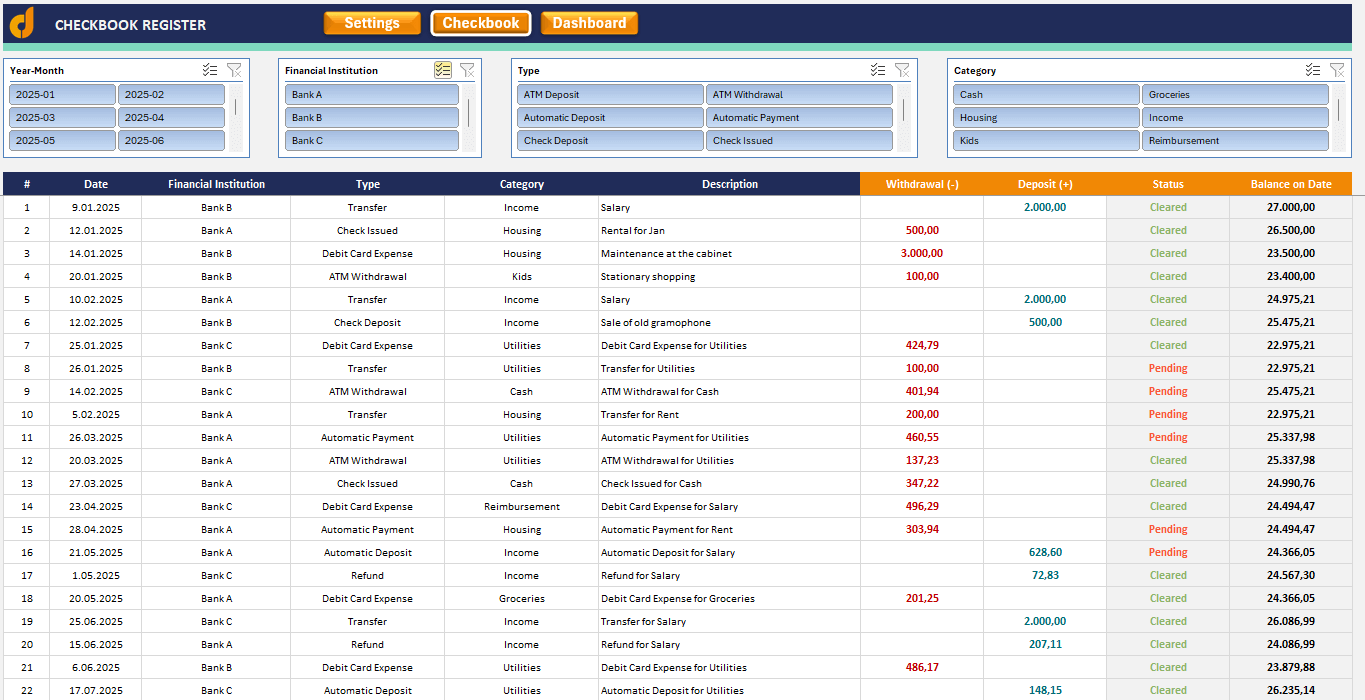Select ATM Withdrawal type filter
Image resolution: width=1365 pixels, height=700 pixels.
click(799, 95)
